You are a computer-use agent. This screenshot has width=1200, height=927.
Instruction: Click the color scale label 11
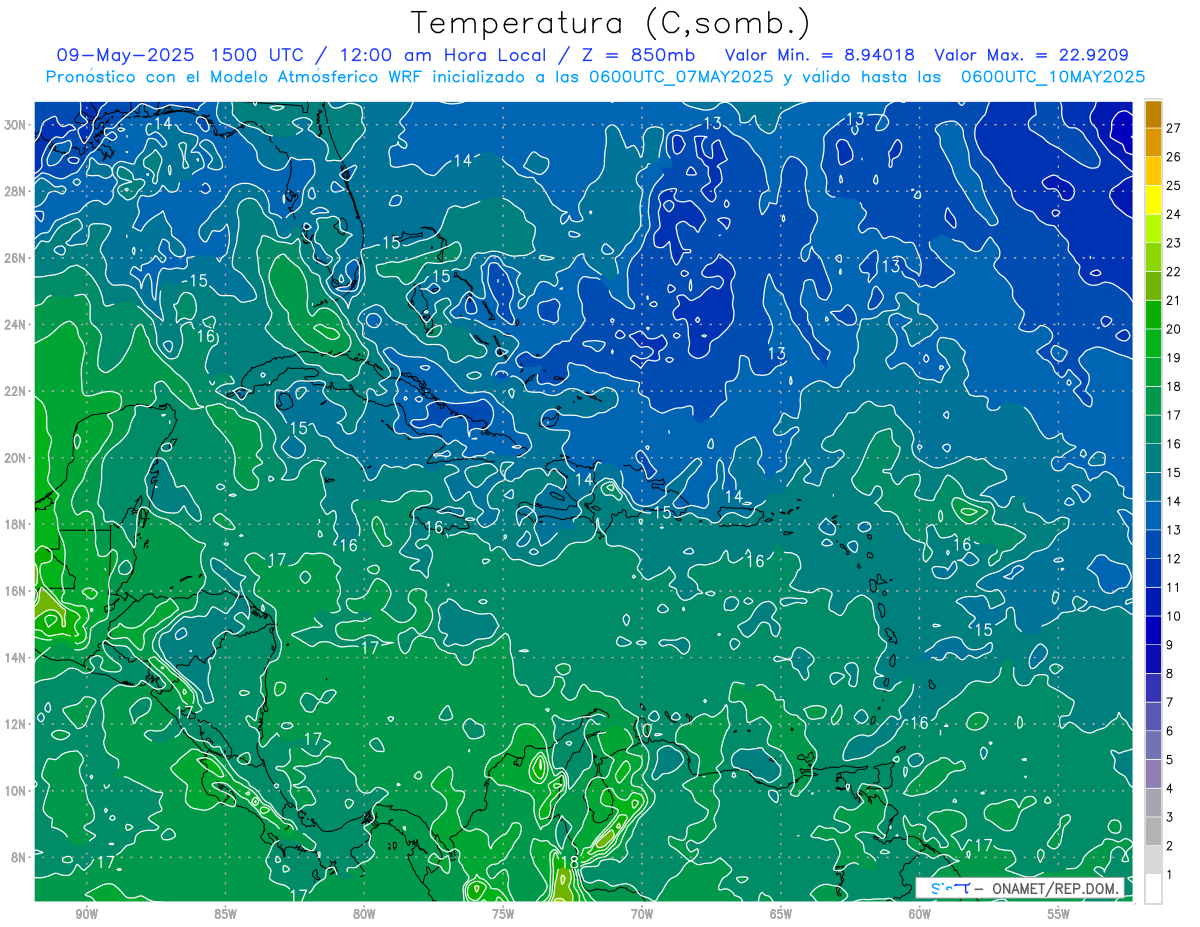[x=1173, y=587]
